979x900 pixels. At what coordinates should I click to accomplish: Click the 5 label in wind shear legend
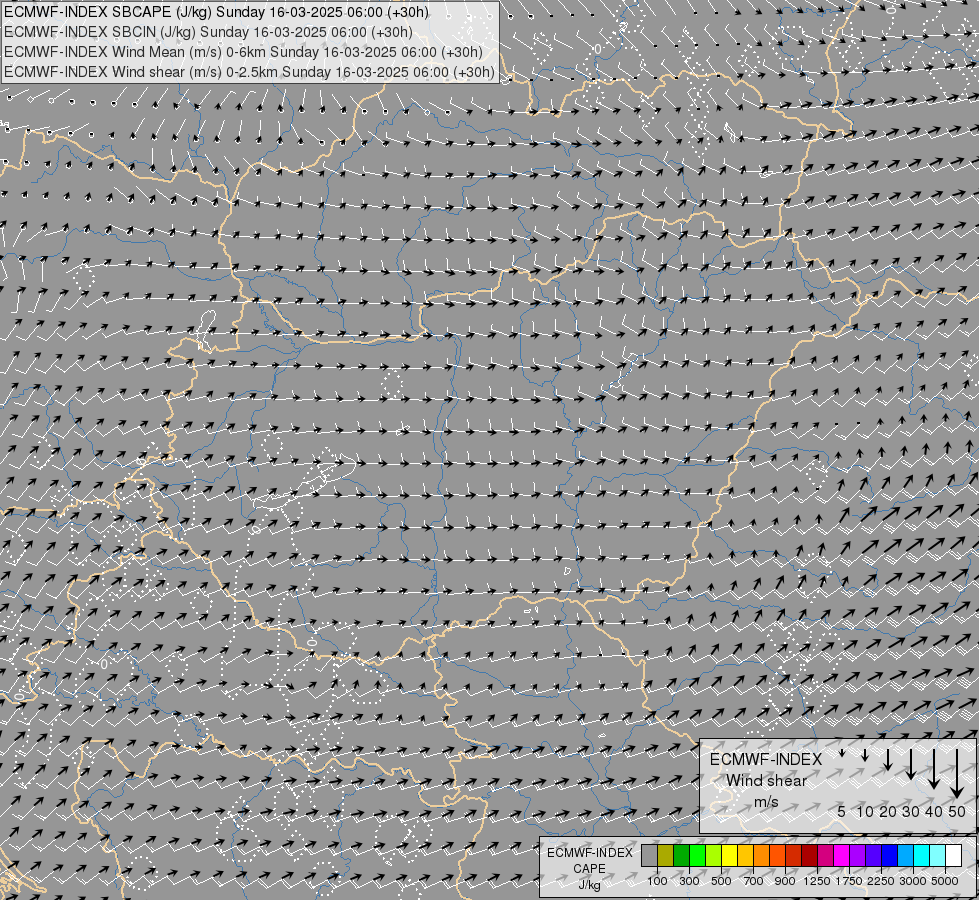click(842, 812)
